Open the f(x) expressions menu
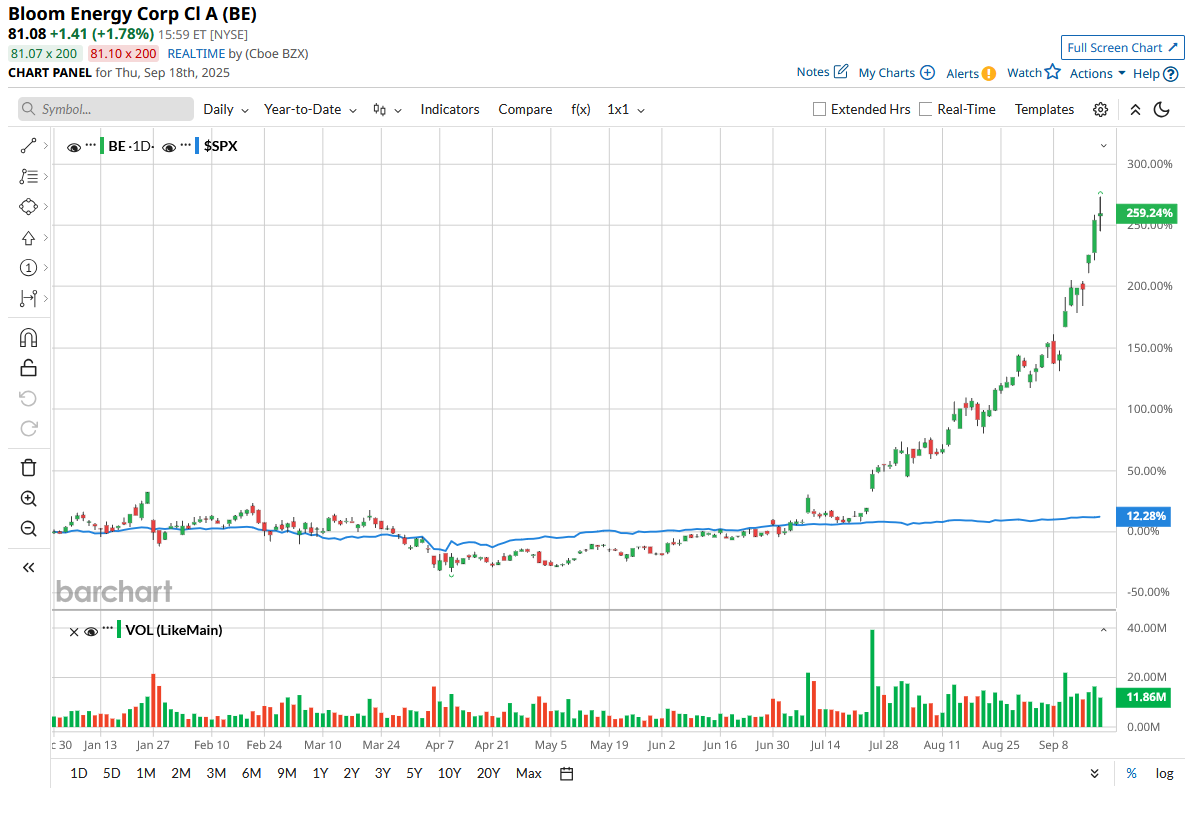This screenshot has height=813, width=1187. [x=581, y=110]
